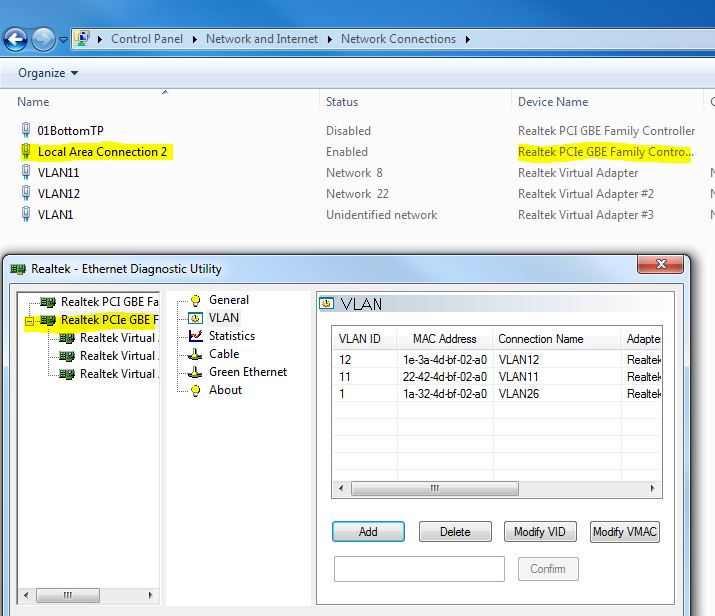Image resolution: width=715 pixels, height=616 pixels.
Task: Click Realtek Virtual Adapter #3 device name
Action: tap(585, 215)
